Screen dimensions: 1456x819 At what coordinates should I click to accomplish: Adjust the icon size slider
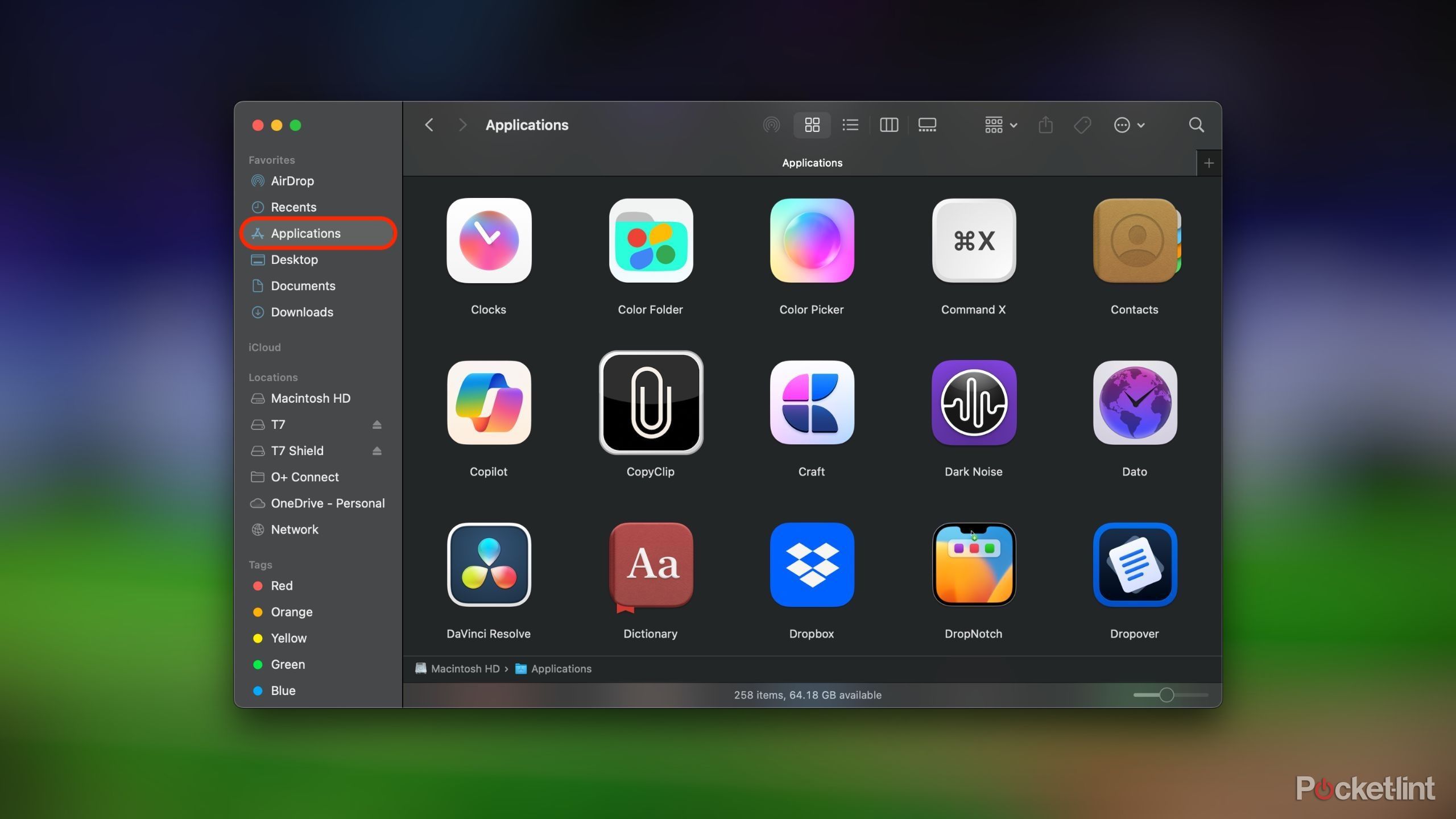[1166, 695]
